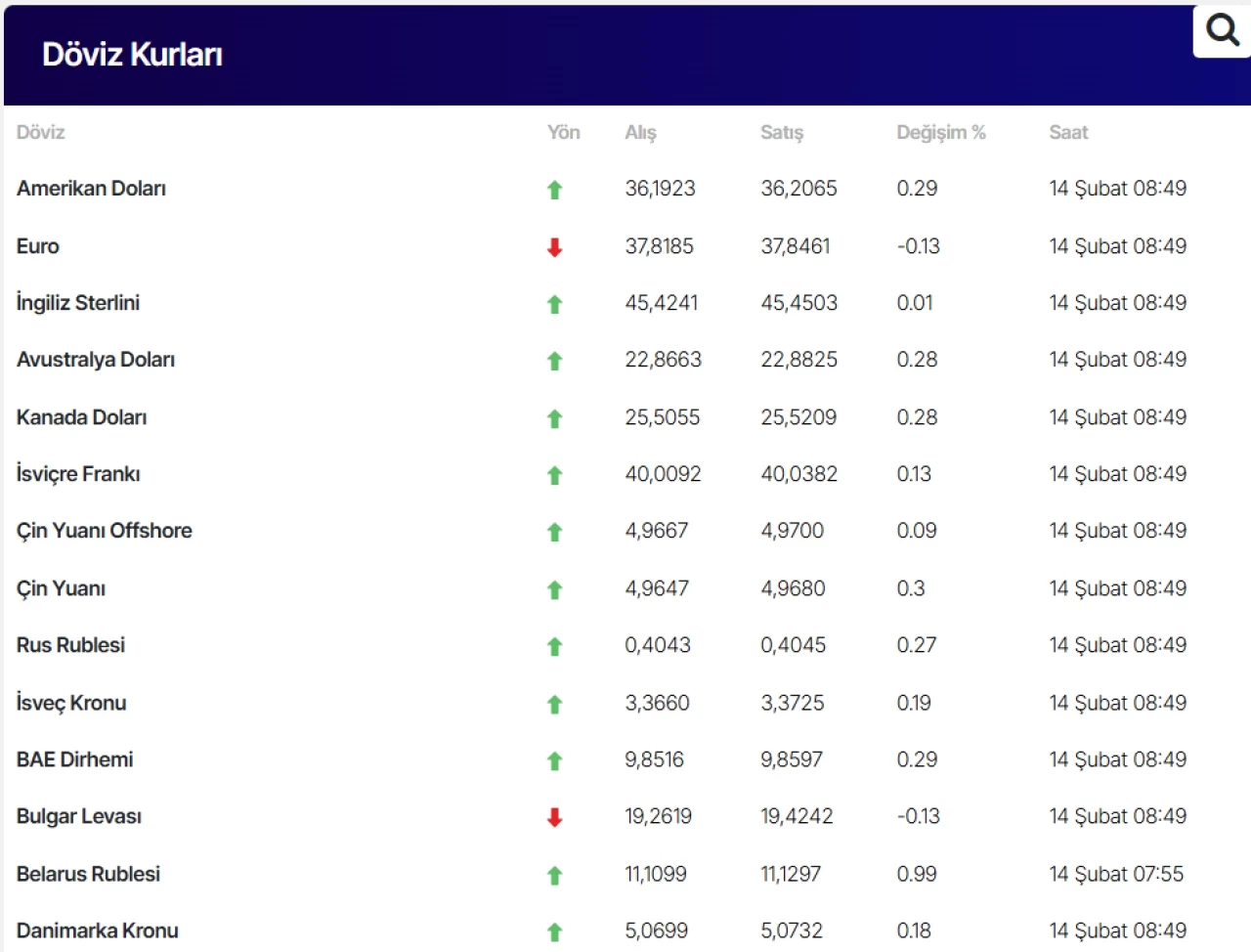Open the Amerikan Doları currency link
Image resolution: width=1251 pixels, height=952 pixels.
tap(91, 189)
